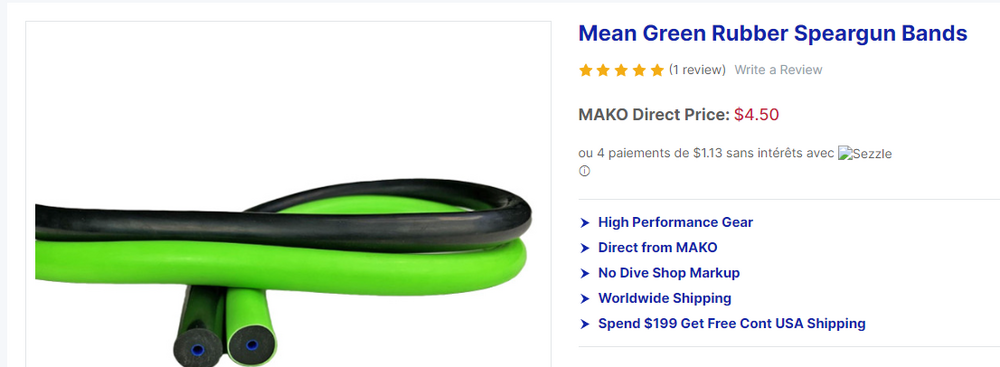Click arrow bullet beside Direct from MAKO
Screen dimensions: 1000x367
tap(585, 248)
